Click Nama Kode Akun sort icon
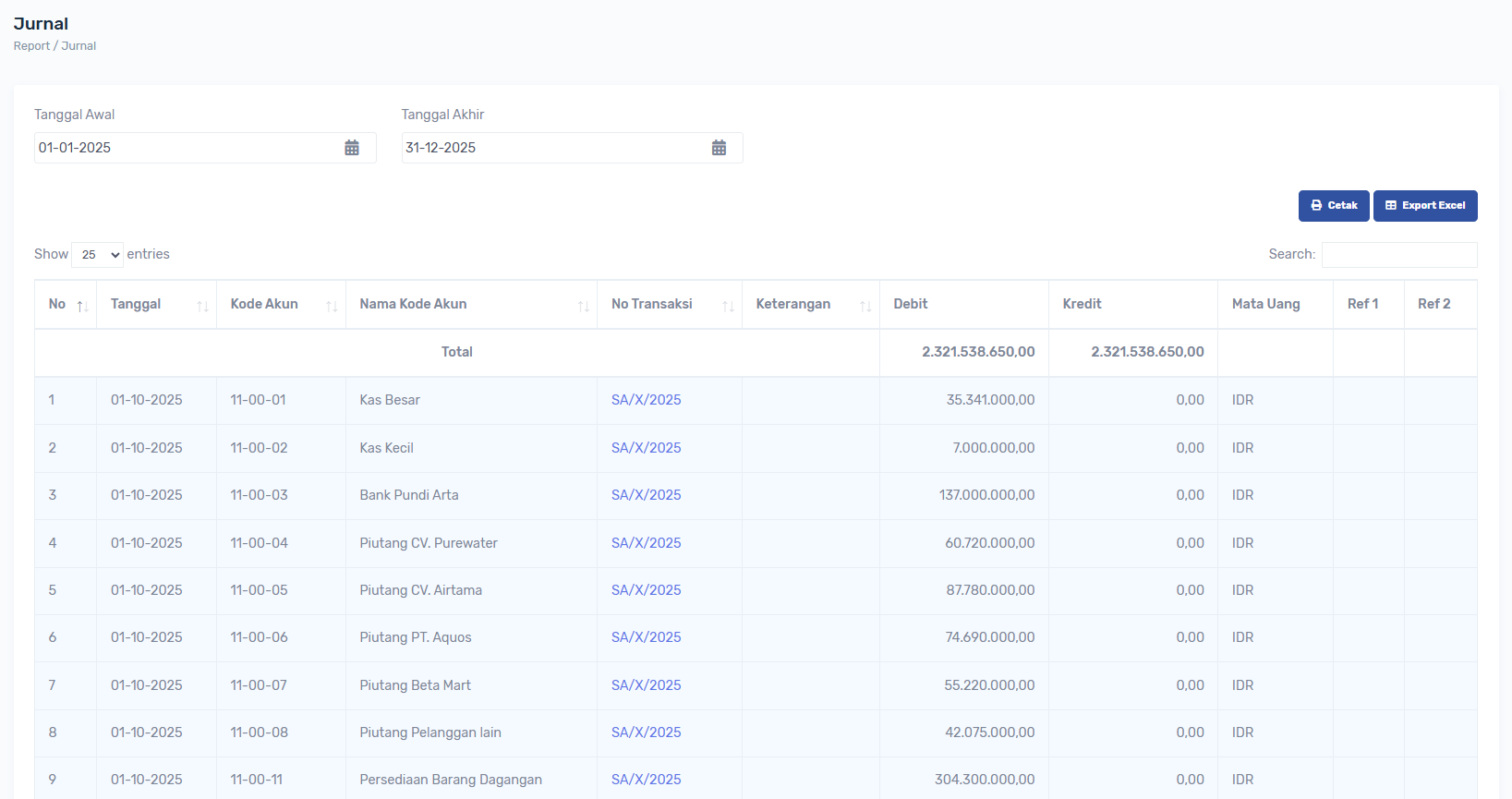This screenshot has width=1512, height=799. coord(583,306)
